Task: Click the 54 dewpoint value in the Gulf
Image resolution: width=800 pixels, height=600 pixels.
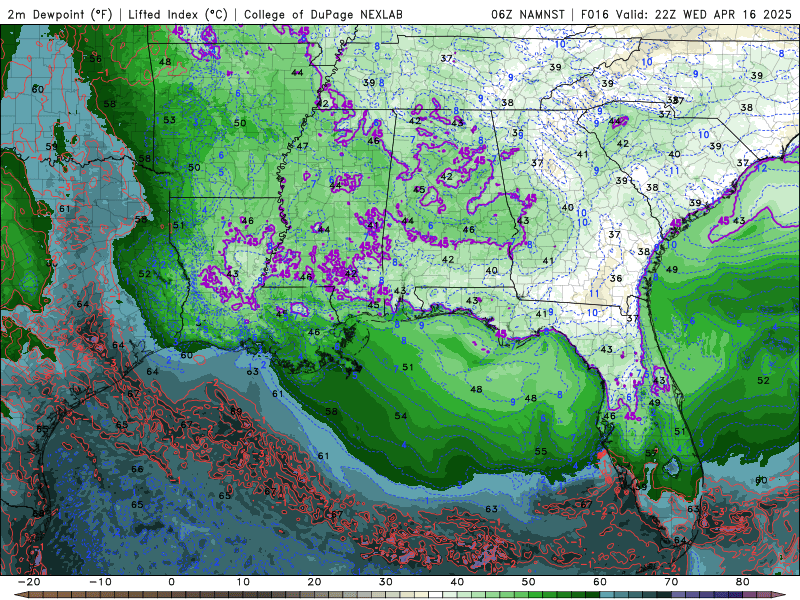Action: click(x=401, y=416)
